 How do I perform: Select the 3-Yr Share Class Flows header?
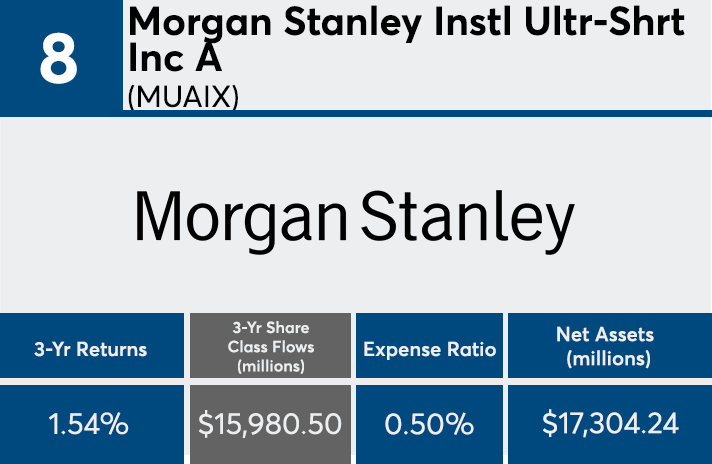tap(271, 347)
